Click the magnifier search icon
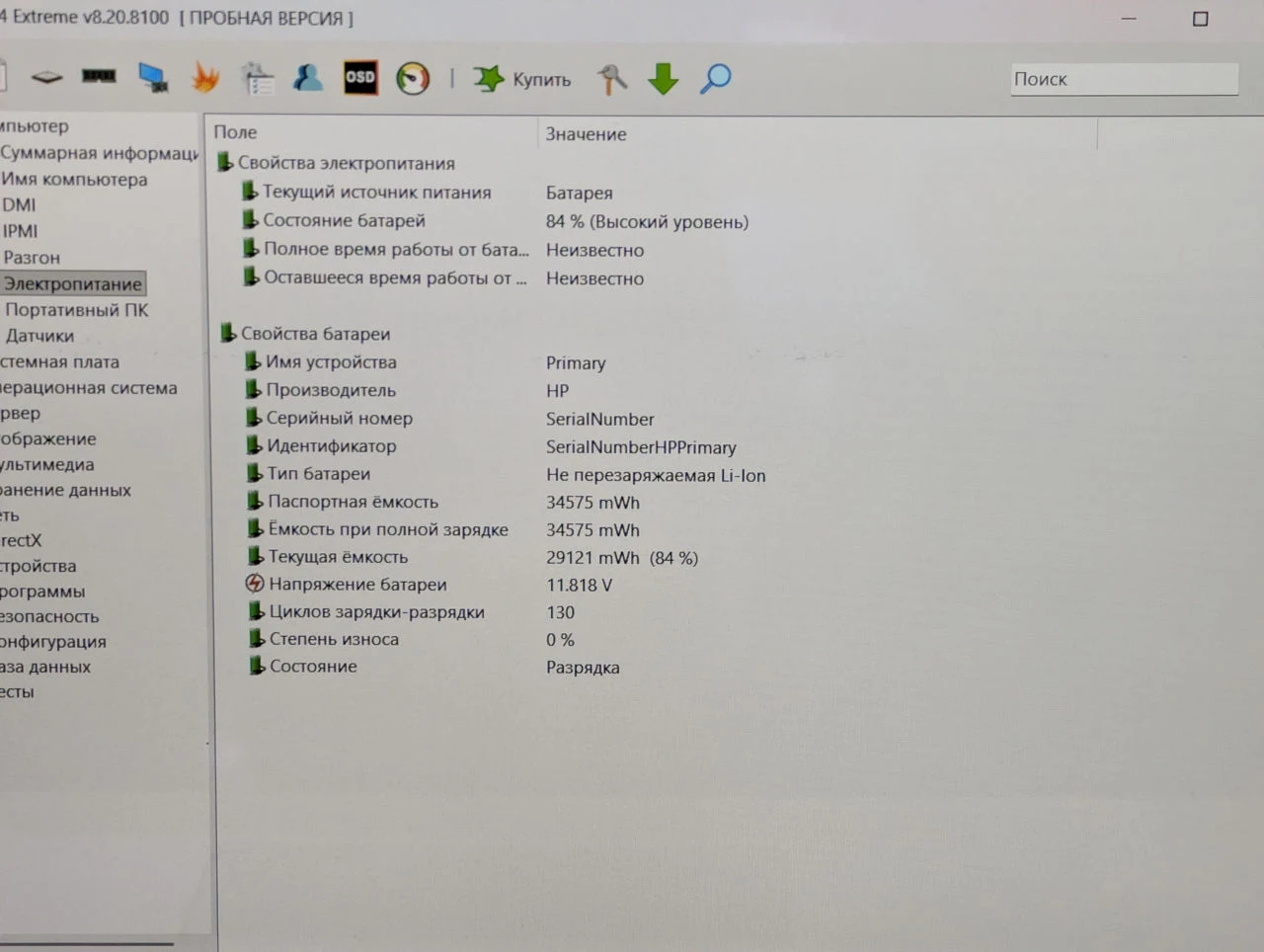 tap(716, 78)
